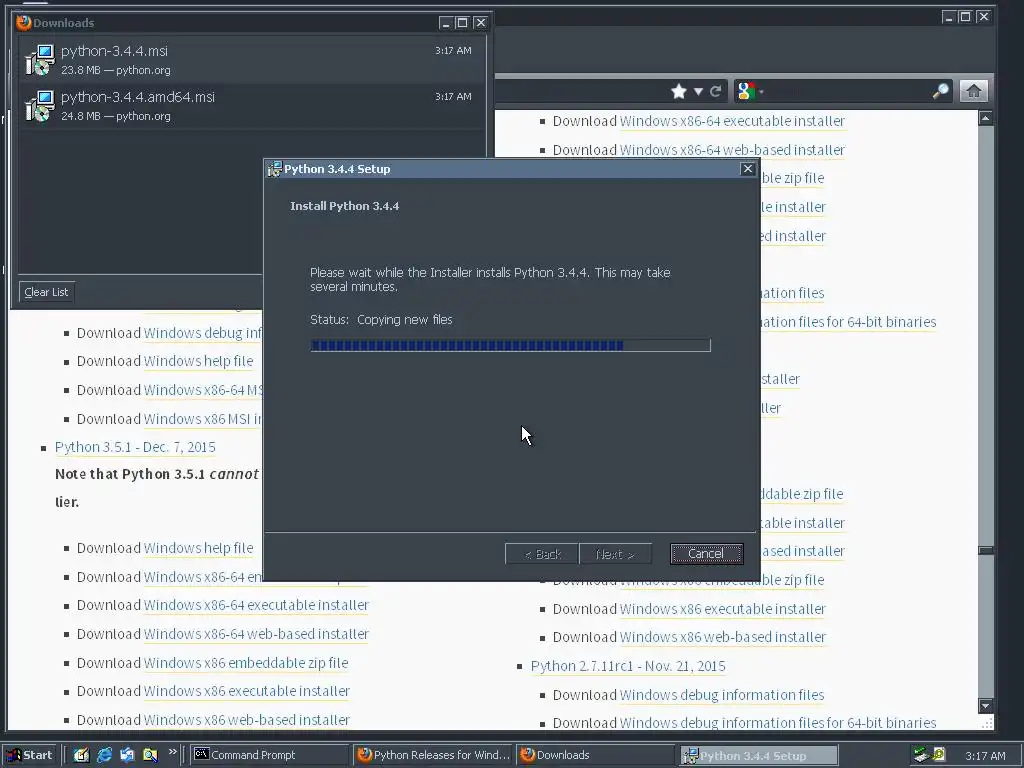Image resolution: width=1024 pixels, height=768 pixels.
Task: Click the yellow system tray icon
Action: pyautogui.click(x=939, y=755)
